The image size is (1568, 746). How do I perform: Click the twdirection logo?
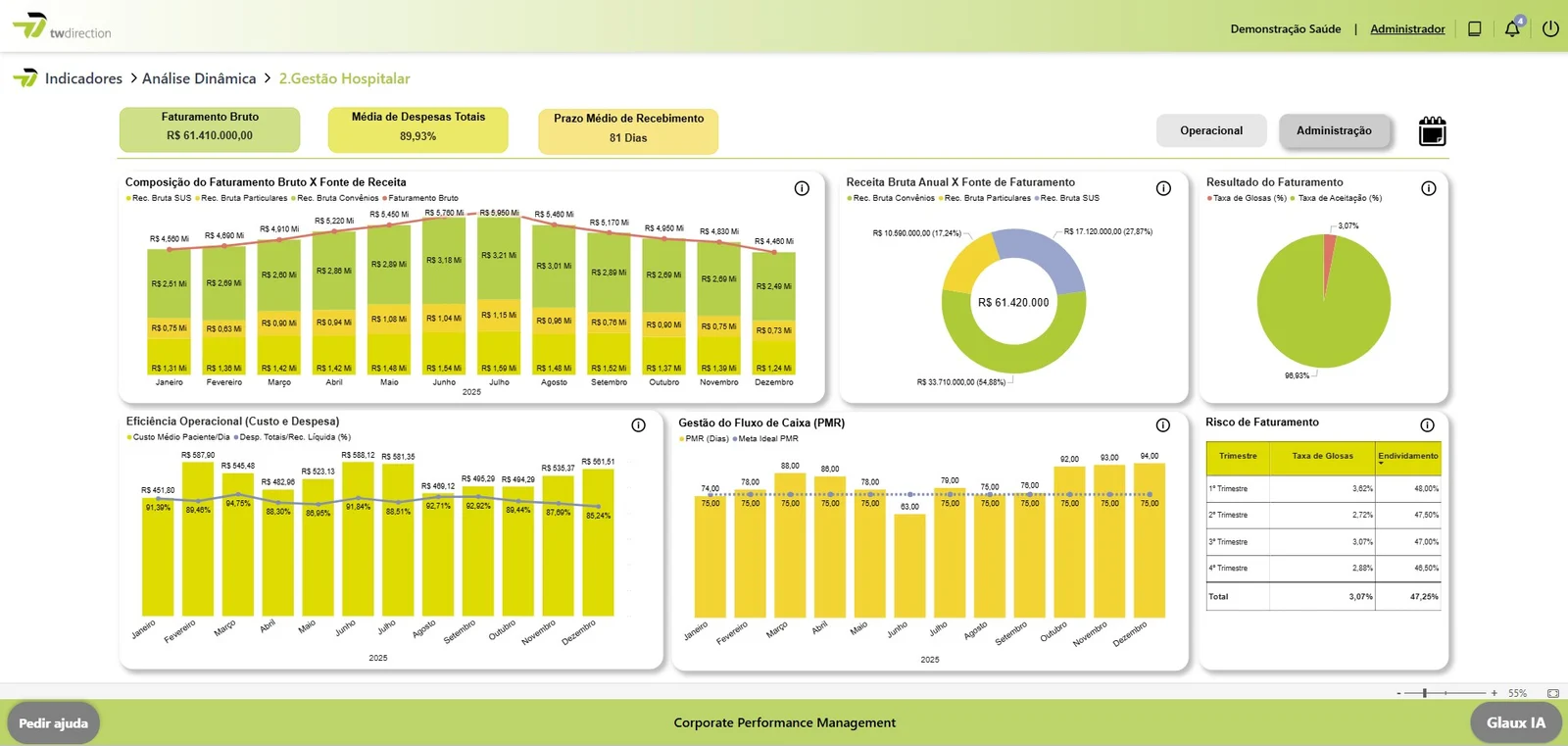tap(62, 26)
